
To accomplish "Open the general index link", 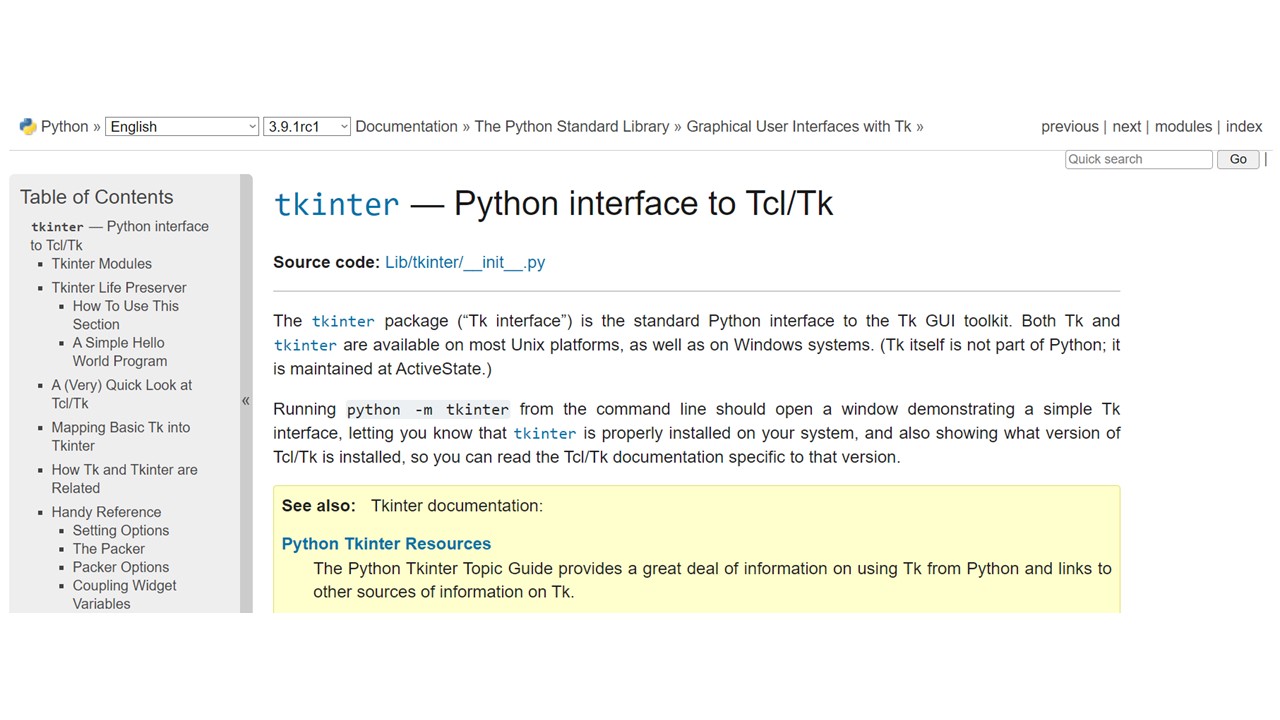I will 1244,126.
